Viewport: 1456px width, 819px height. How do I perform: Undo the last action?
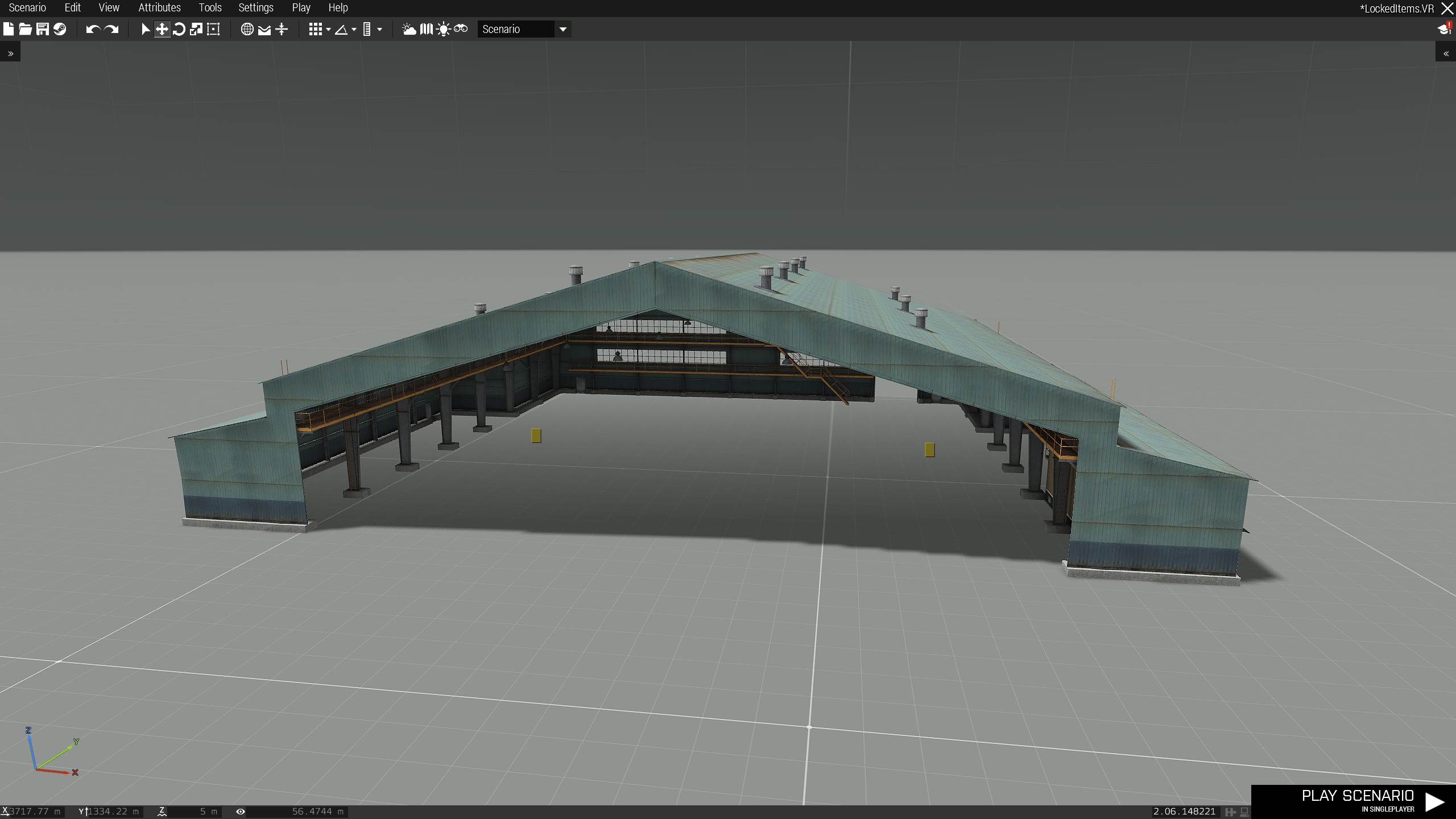coord(93,29)
